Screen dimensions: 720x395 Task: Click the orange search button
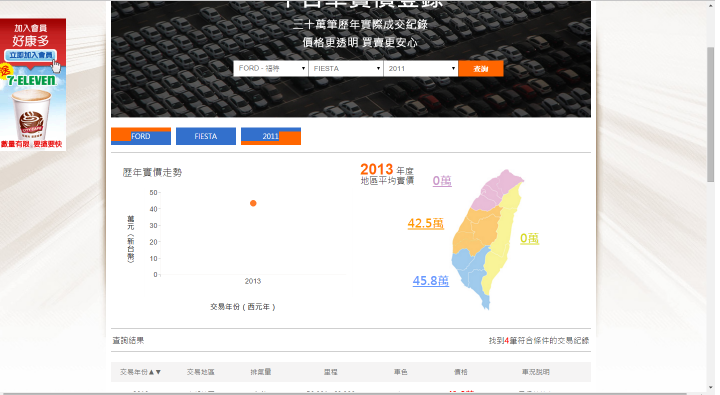pyautogui.click(x=481, y=68)
